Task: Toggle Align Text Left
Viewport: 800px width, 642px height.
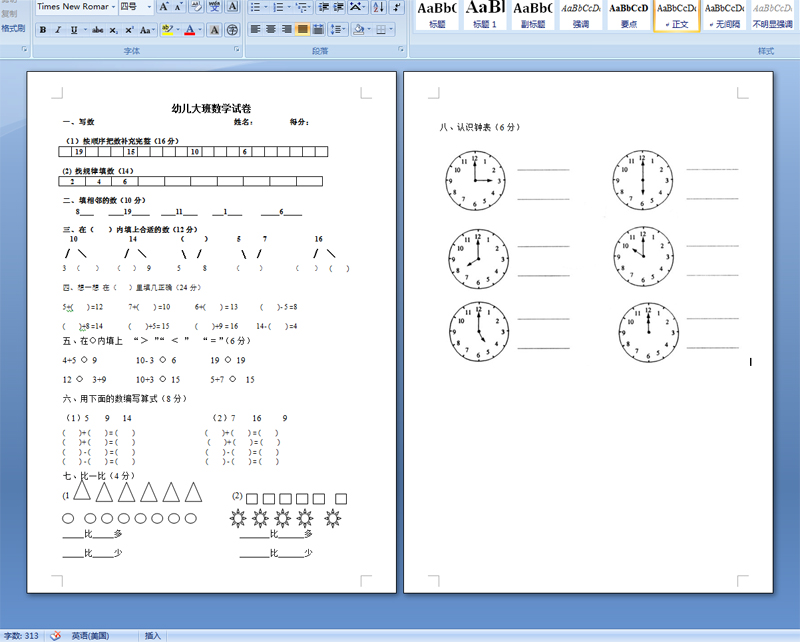Action: point(255,30)
